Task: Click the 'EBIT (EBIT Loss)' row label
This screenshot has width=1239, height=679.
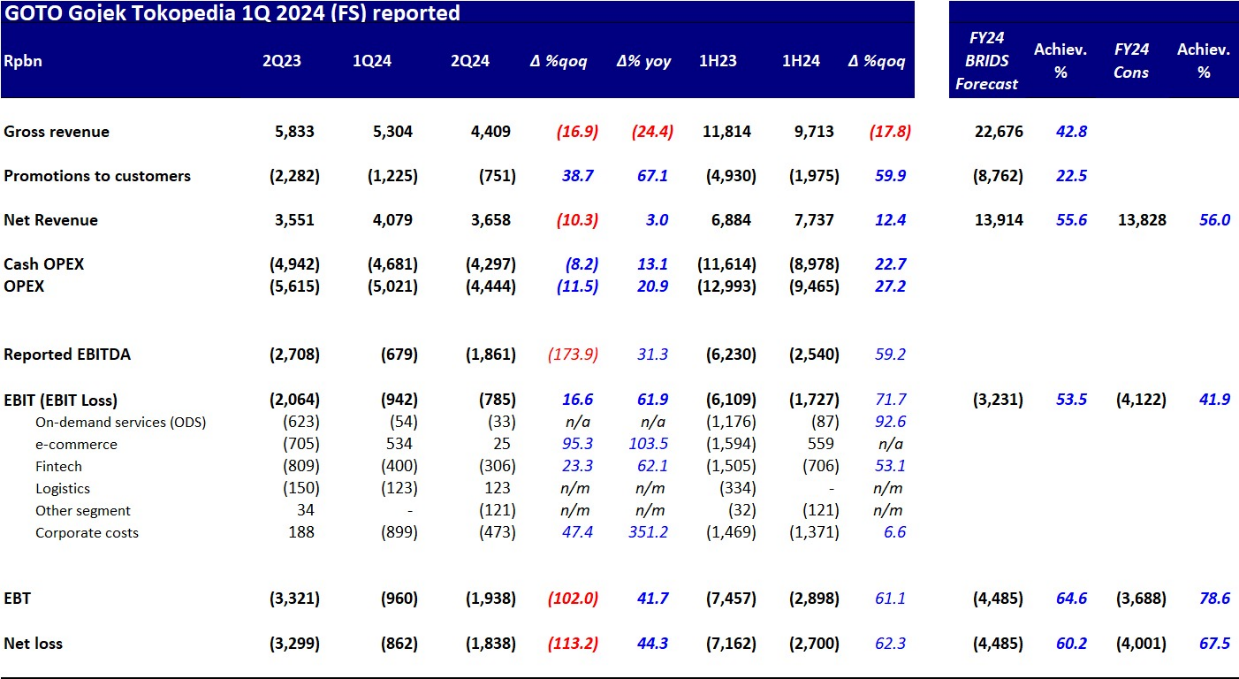Action: pyautogui.click(x=61, y=400)
